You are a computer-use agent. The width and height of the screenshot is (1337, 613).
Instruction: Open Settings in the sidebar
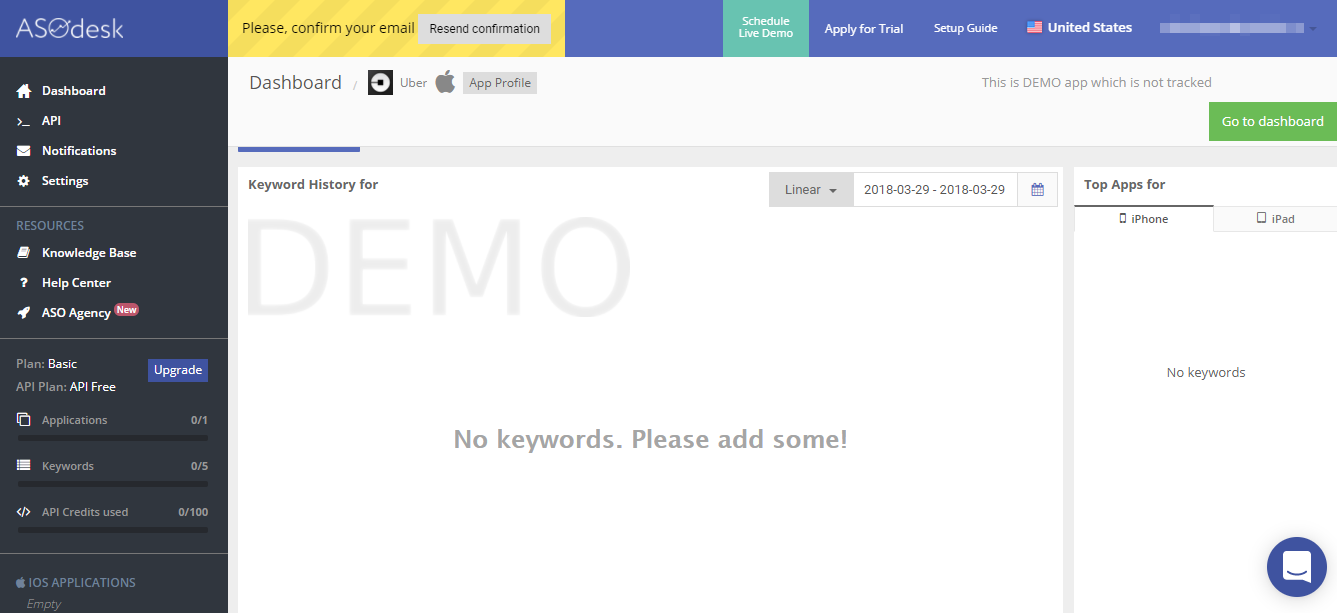65,181
